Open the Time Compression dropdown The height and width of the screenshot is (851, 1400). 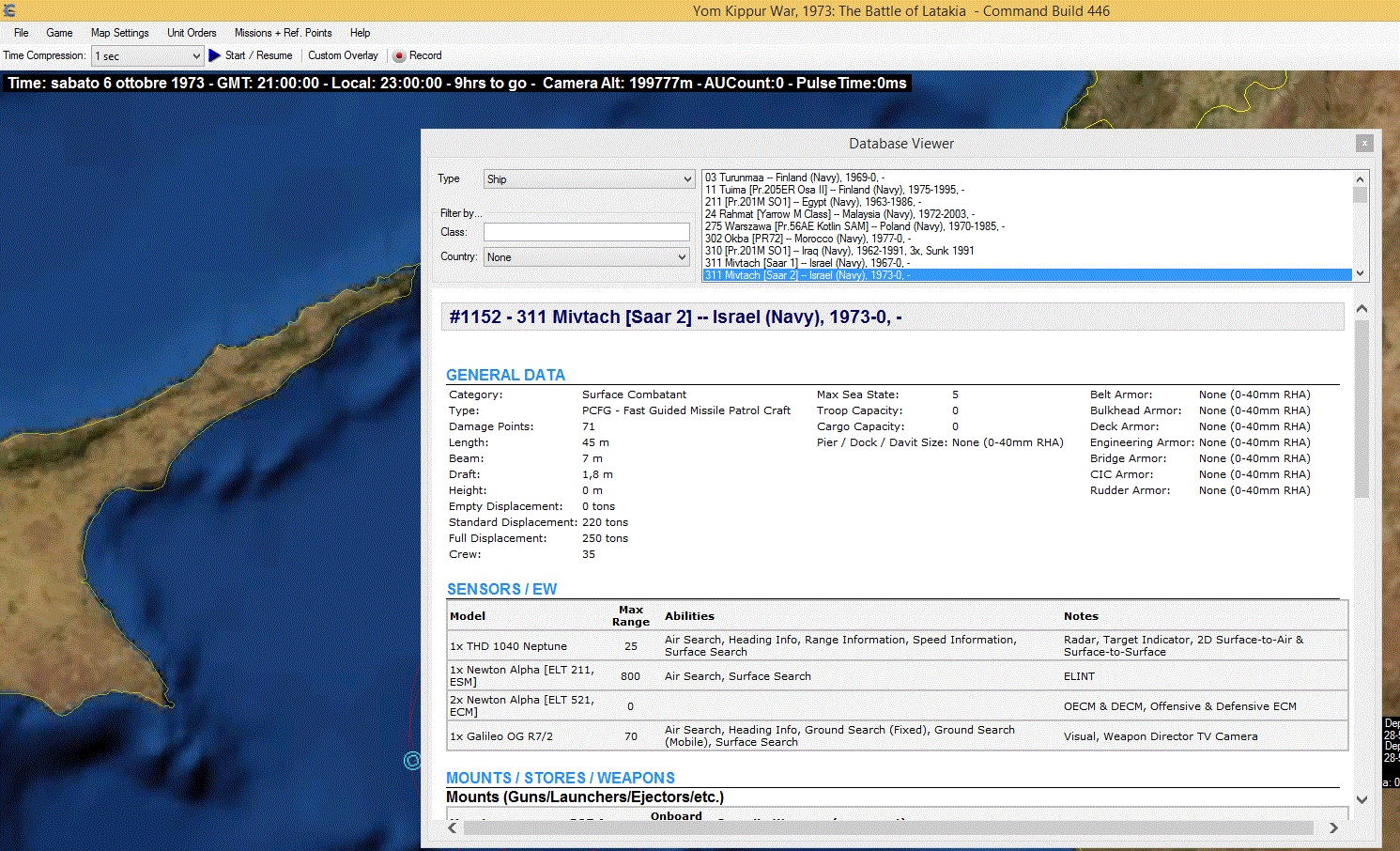148,56
